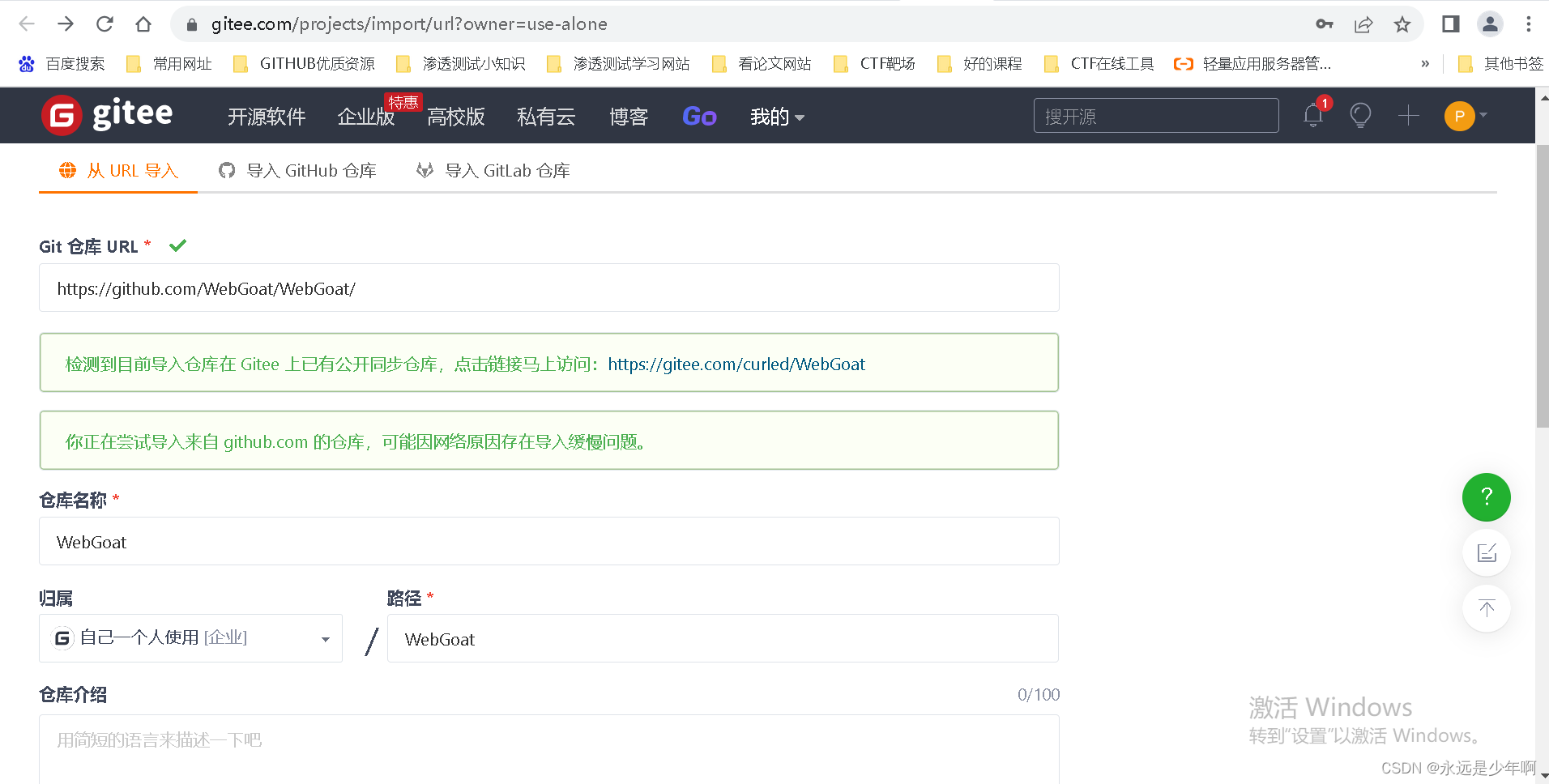Select 从 URL 导入 tab
Viewport: 1549px width, 784px height.
pos(118,171)
